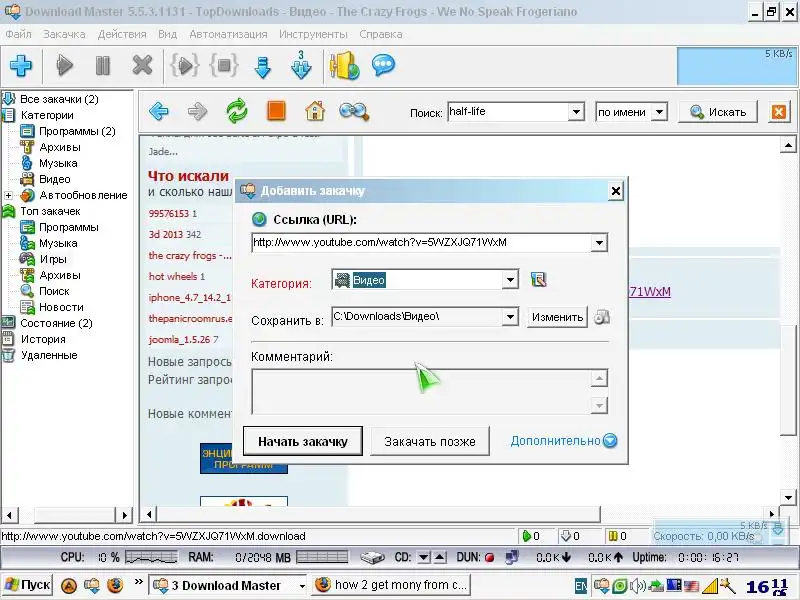Open the 'the crazy frogs' search link
This screenshot has width=800, height=600.
190,255
